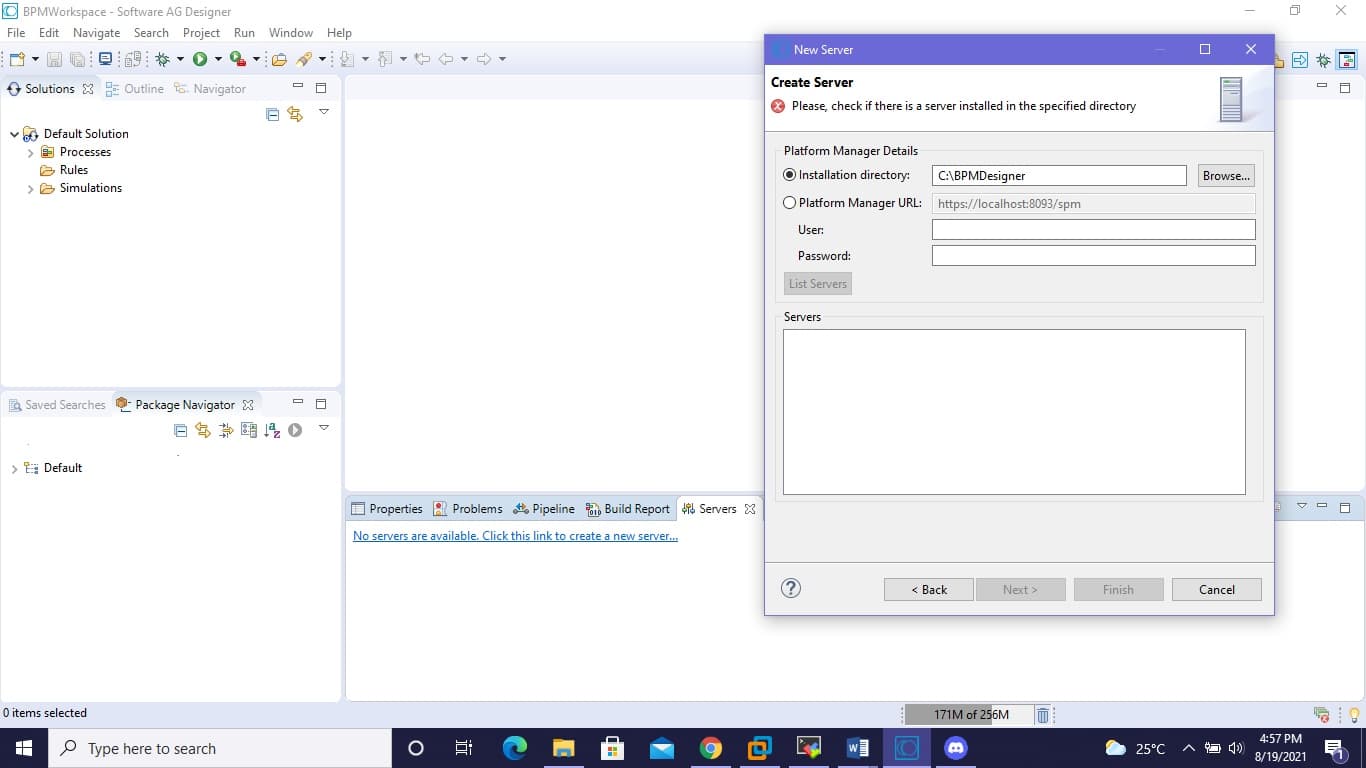
Task: Run garbage collector trash icon in status bar
Action: pyautogui.click(x=1043, y=714)
